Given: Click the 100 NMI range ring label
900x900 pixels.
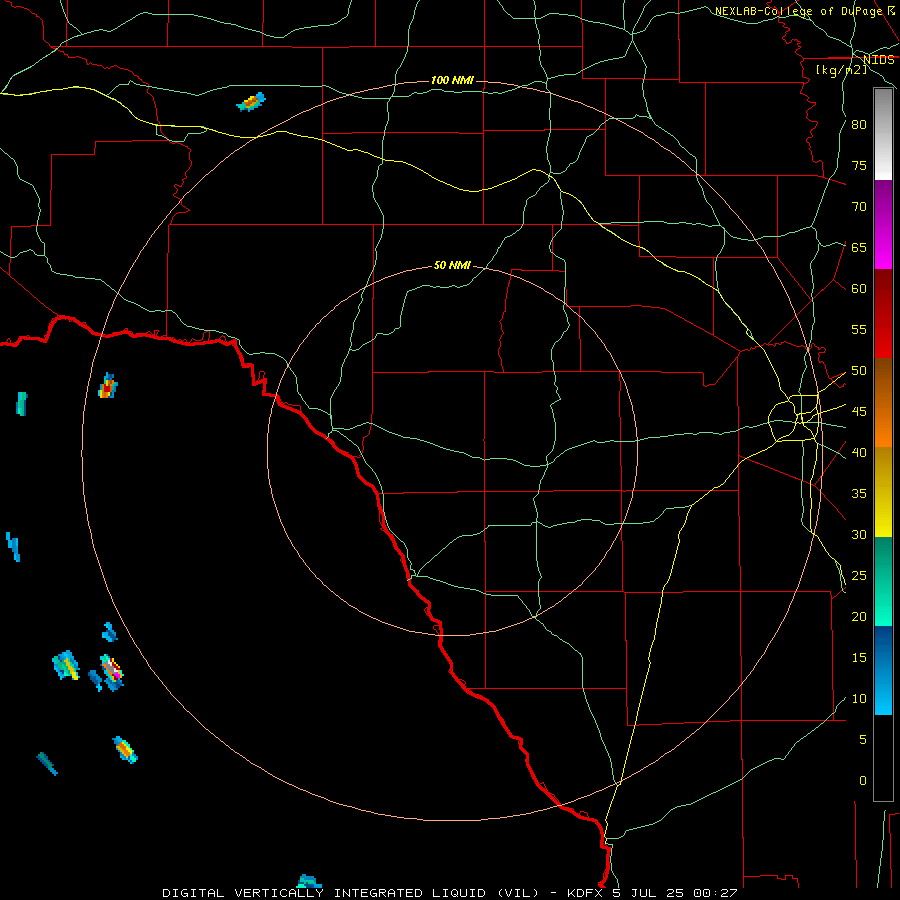Looking at the screenshot, I should tap(452, 80).
